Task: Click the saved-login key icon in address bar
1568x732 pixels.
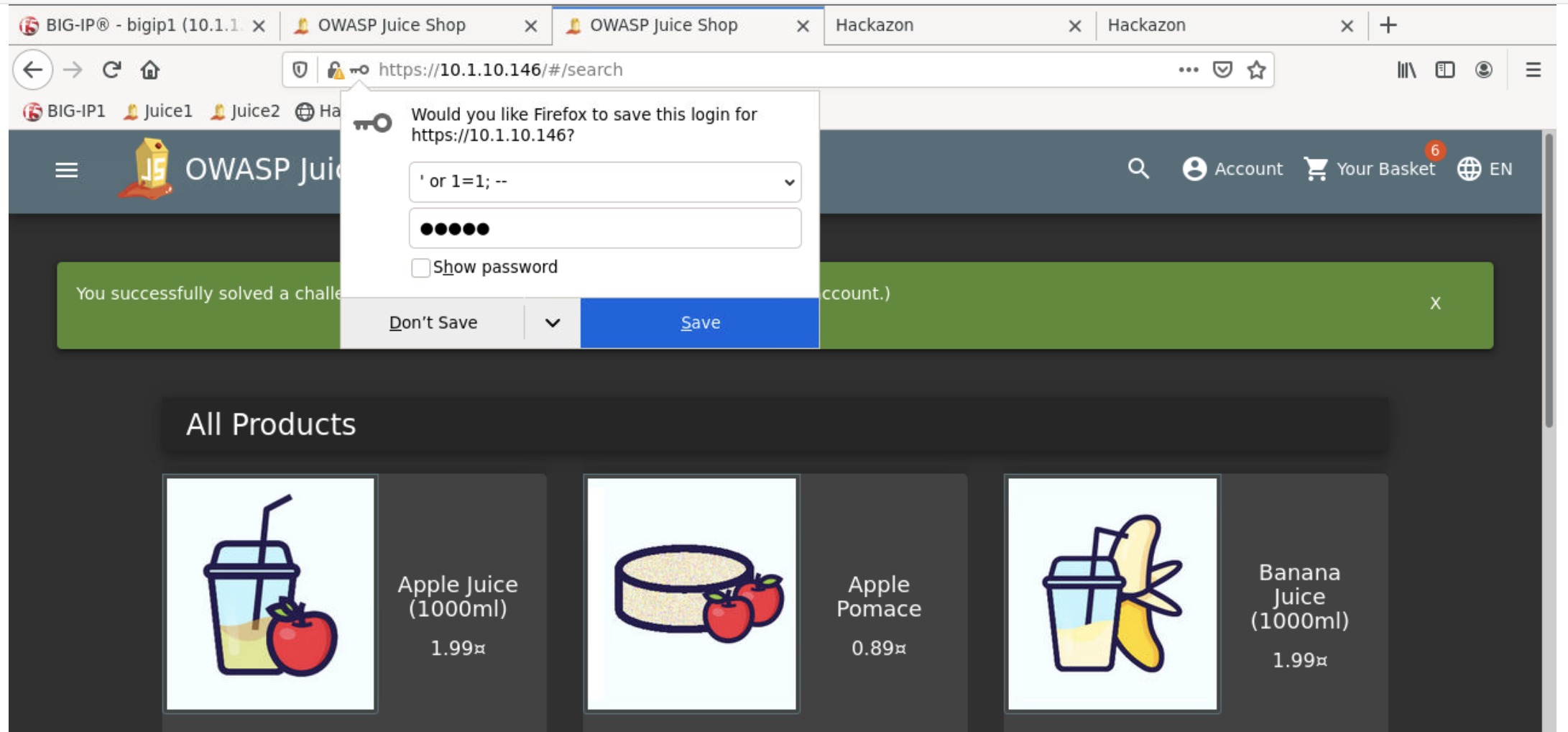Action: pos(359,70)
